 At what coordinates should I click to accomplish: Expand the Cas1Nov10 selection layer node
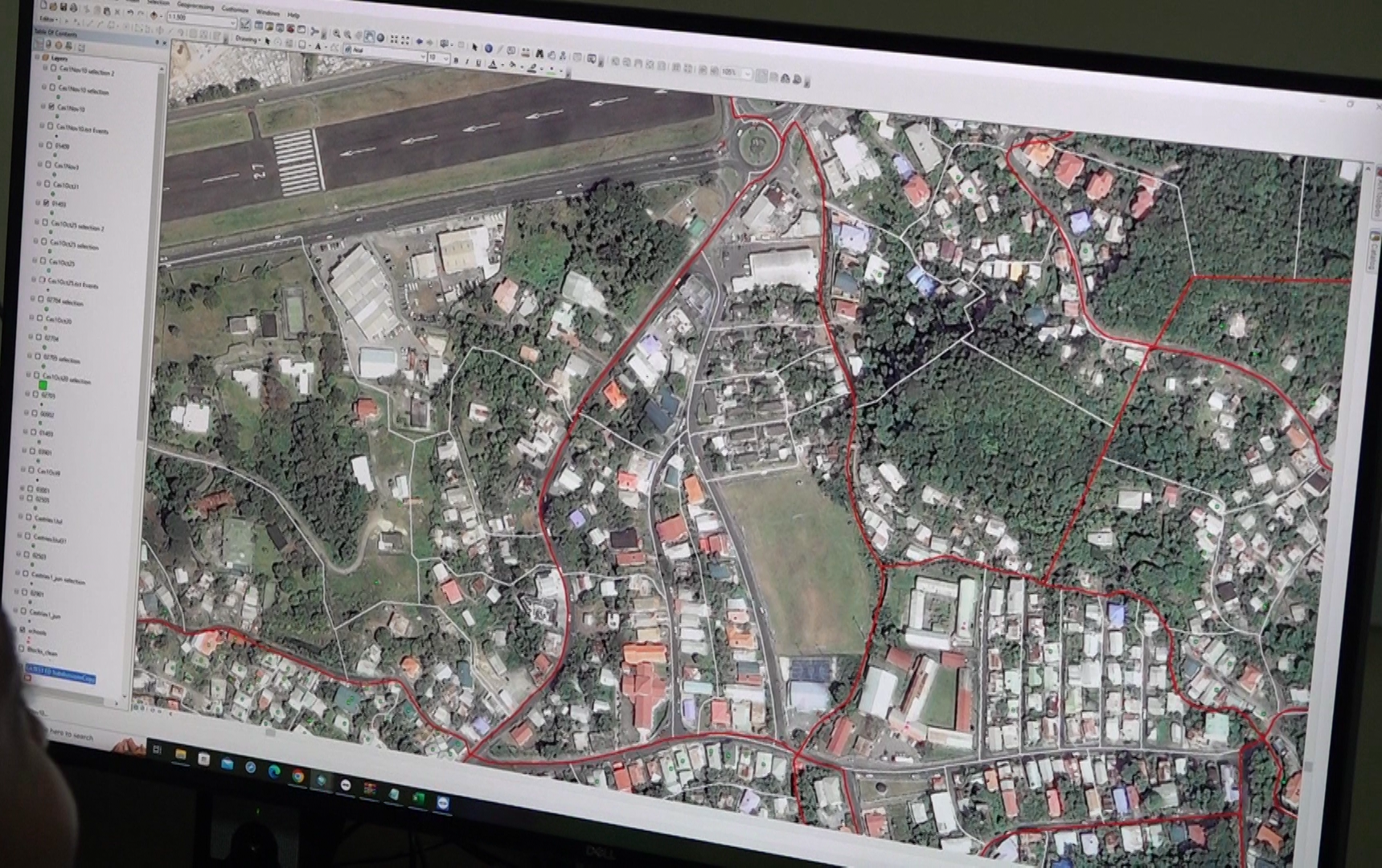(46, 87)
